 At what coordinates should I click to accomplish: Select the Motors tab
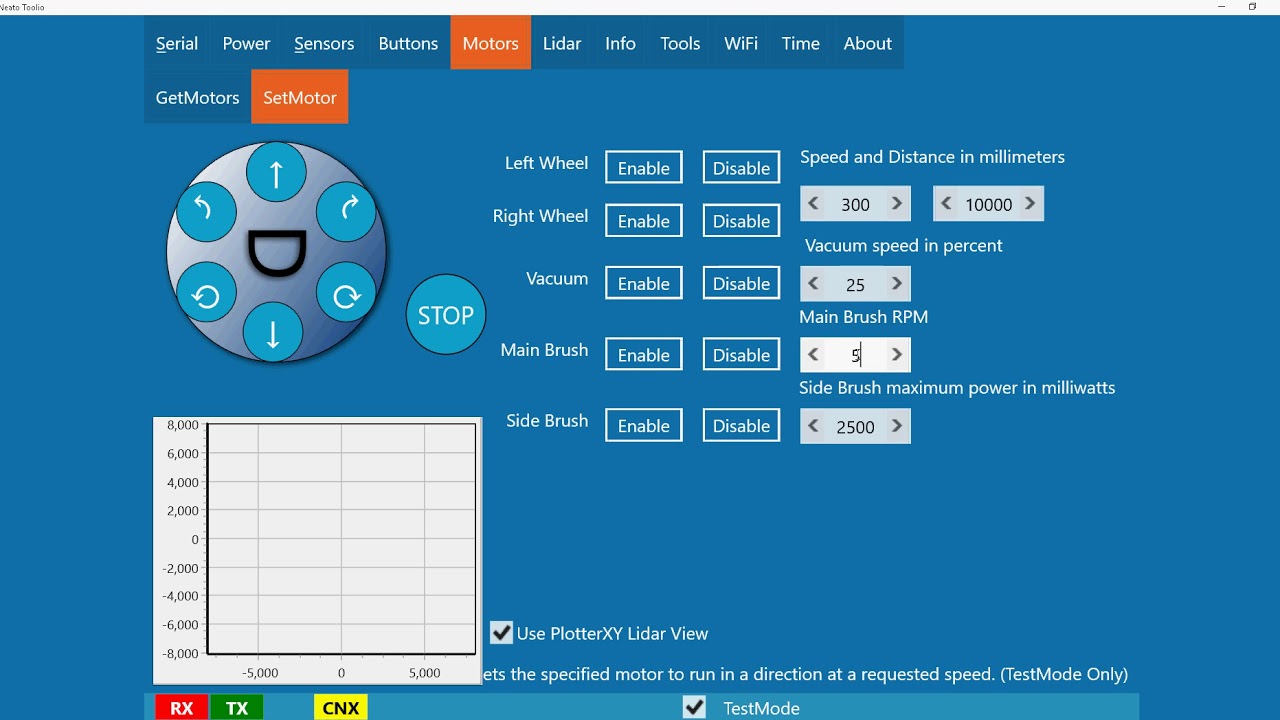point(491,43)
